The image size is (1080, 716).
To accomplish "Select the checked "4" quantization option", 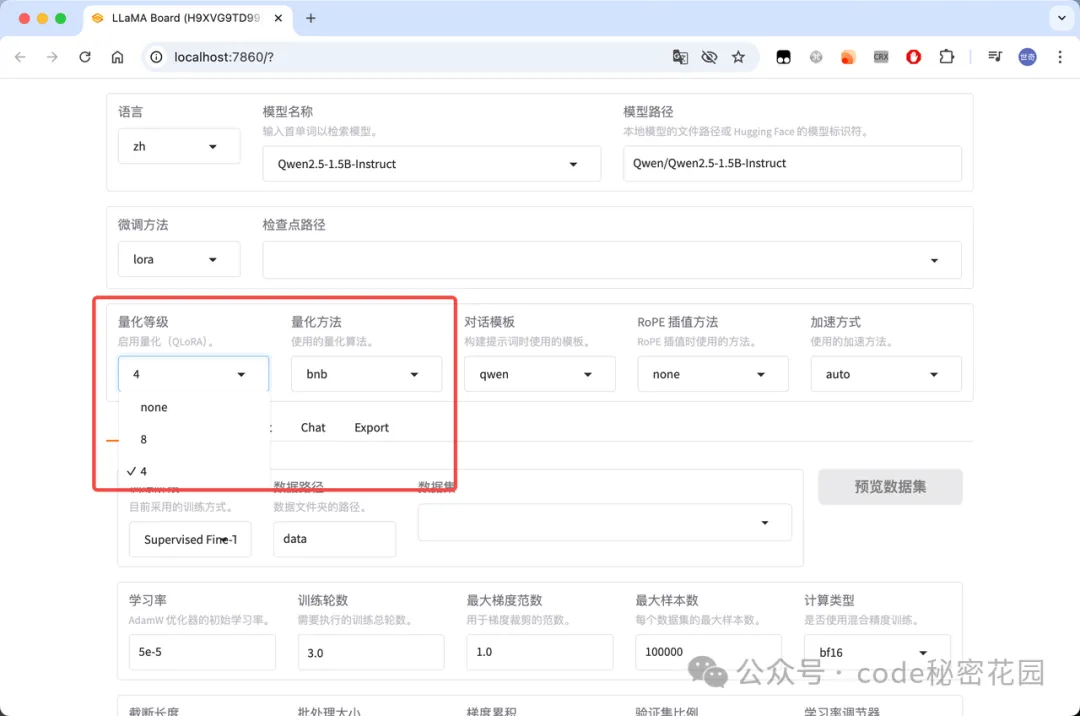I will tap(144, 471).
